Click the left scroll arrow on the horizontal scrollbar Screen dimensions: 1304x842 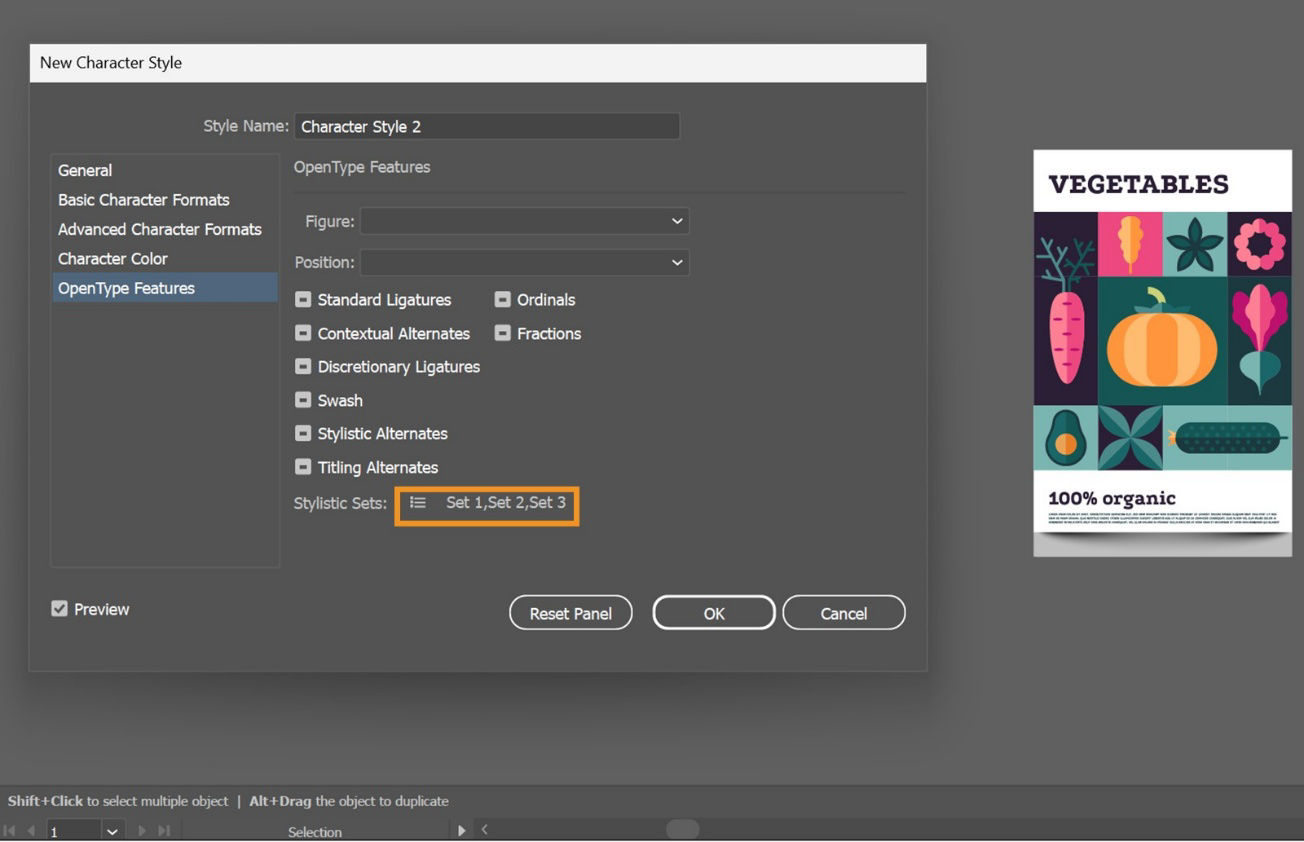point(485,830)
